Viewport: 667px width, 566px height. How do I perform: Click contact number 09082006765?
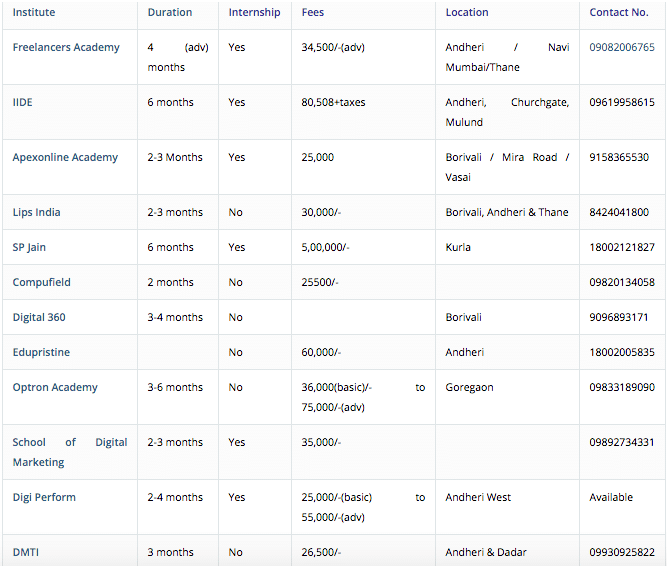[622, 47]
